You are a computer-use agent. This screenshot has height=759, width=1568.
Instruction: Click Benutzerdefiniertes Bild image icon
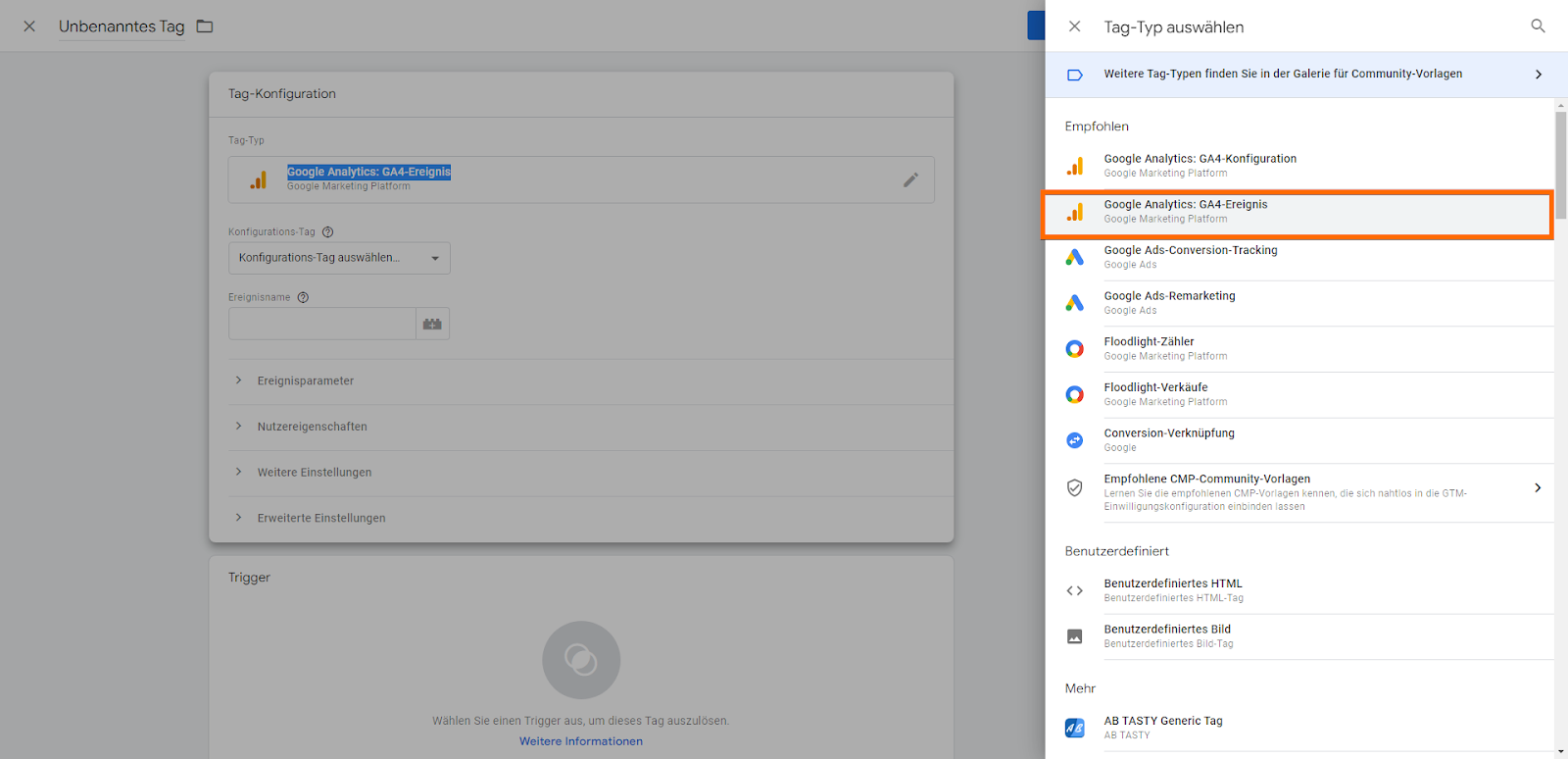point(1075,636)
